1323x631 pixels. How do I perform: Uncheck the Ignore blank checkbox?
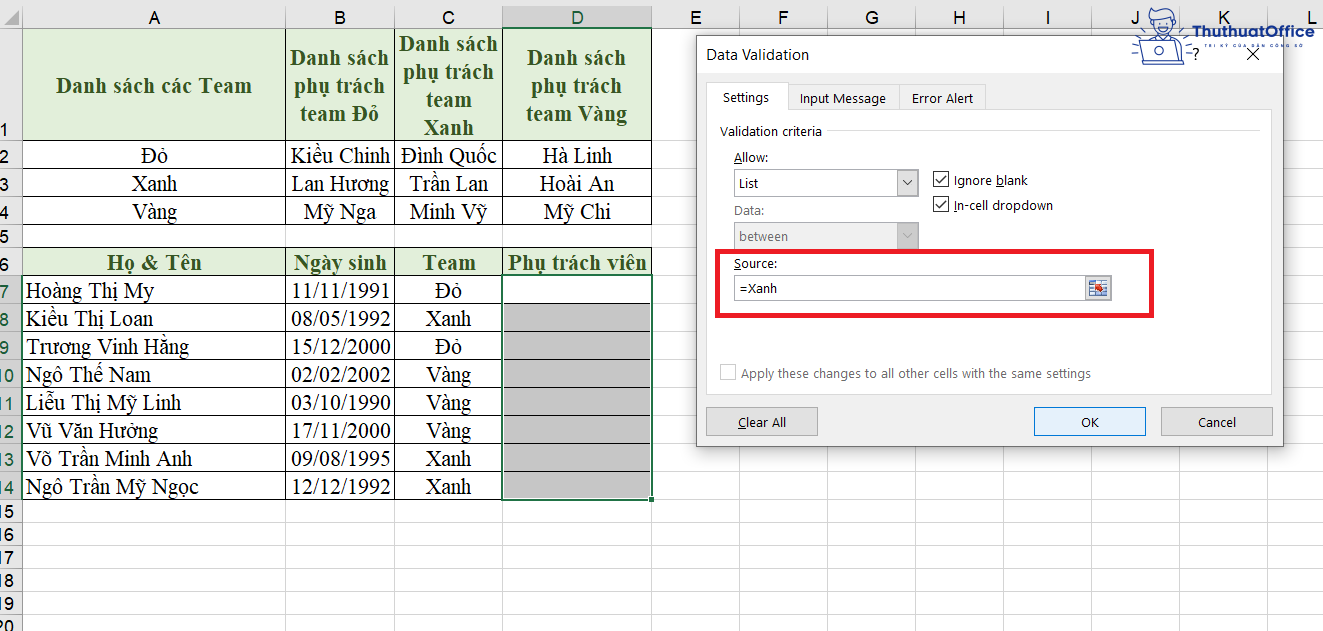pos(941,179)
